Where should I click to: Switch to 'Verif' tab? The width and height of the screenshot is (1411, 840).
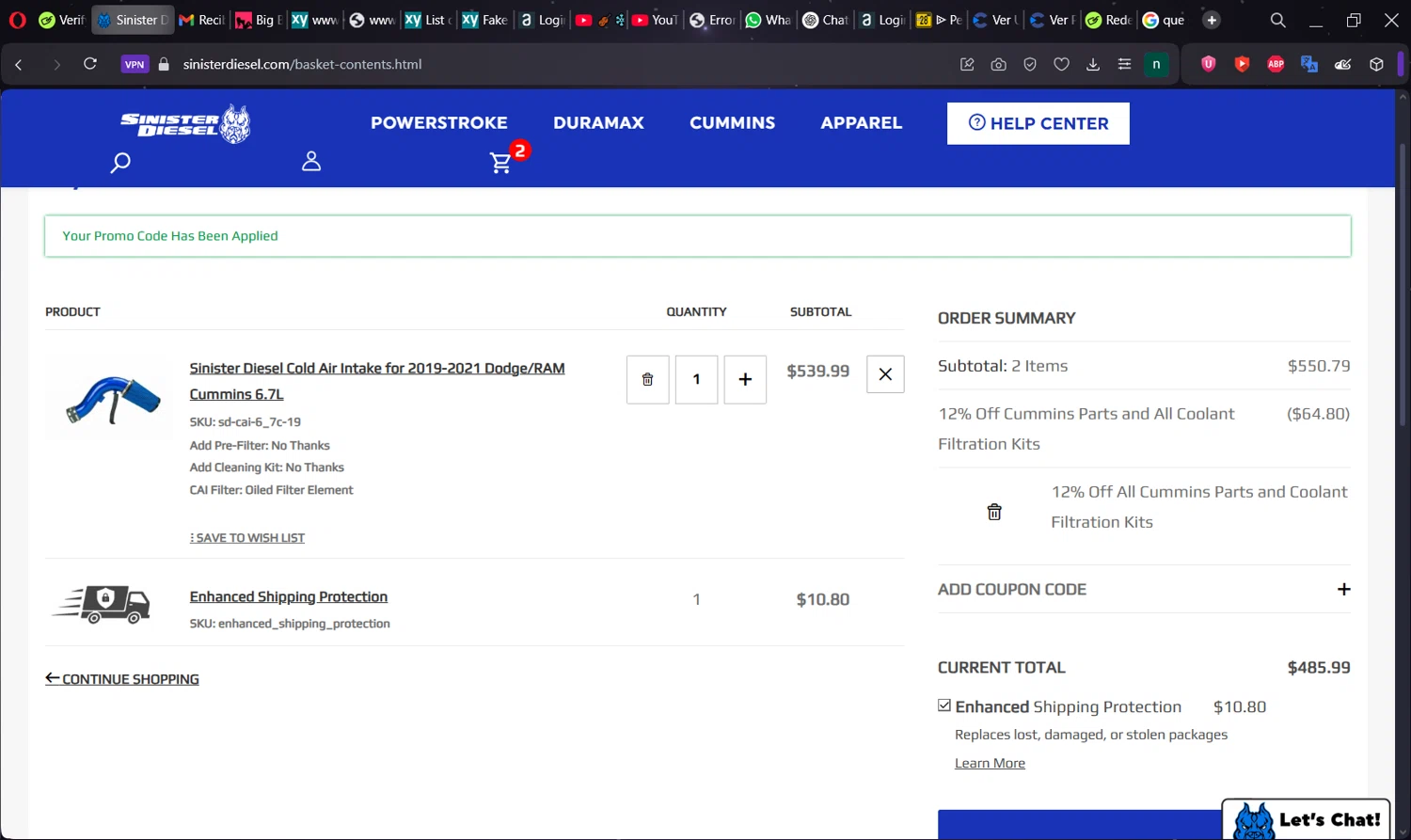coord(61,20)
